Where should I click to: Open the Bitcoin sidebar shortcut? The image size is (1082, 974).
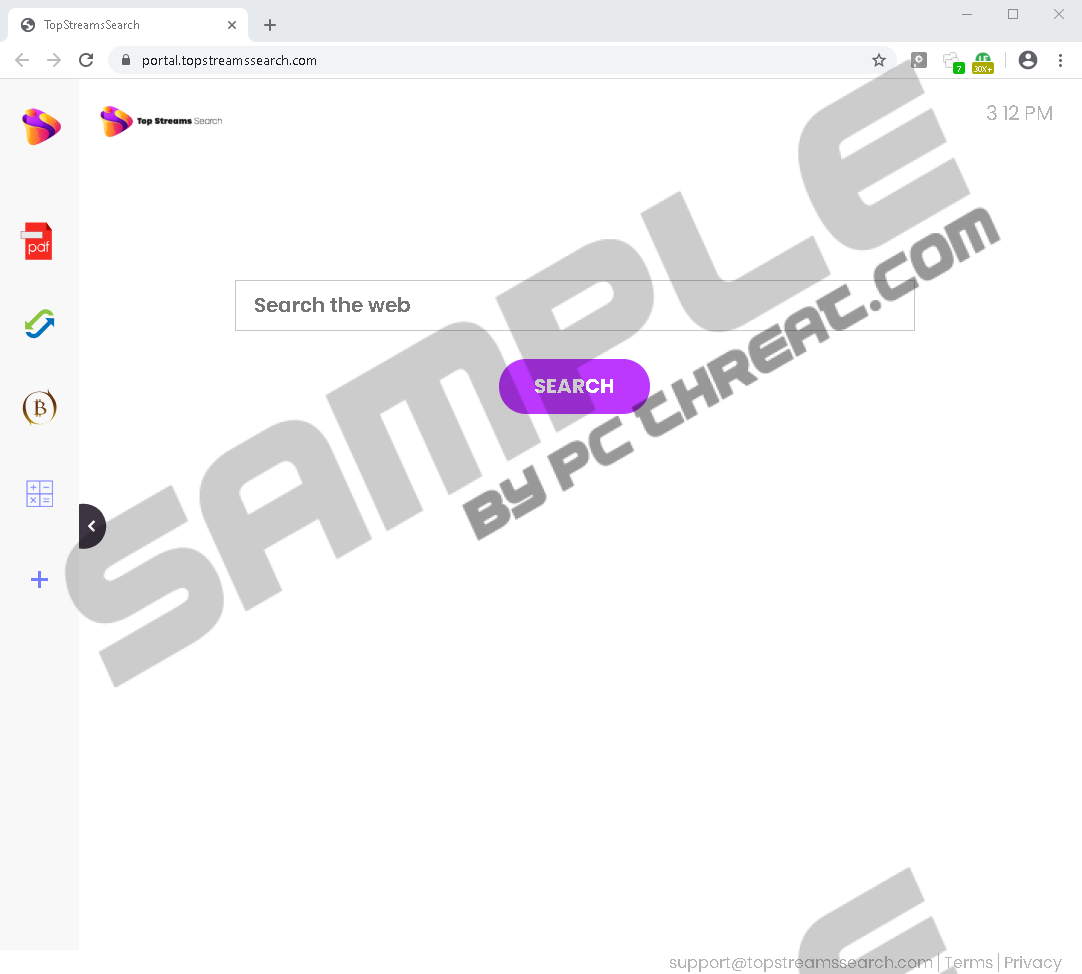coord(39,407)
